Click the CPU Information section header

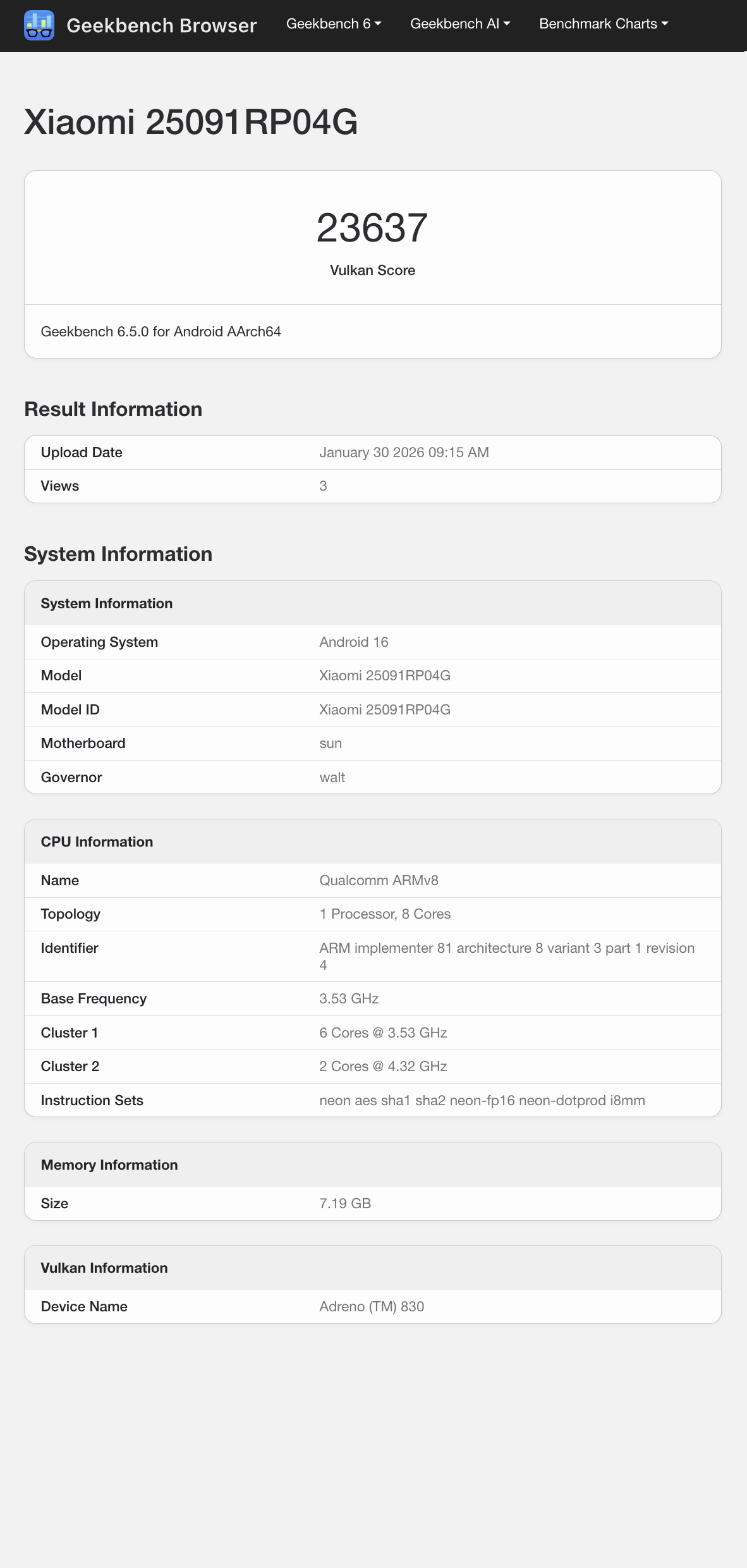coord(97,842)
